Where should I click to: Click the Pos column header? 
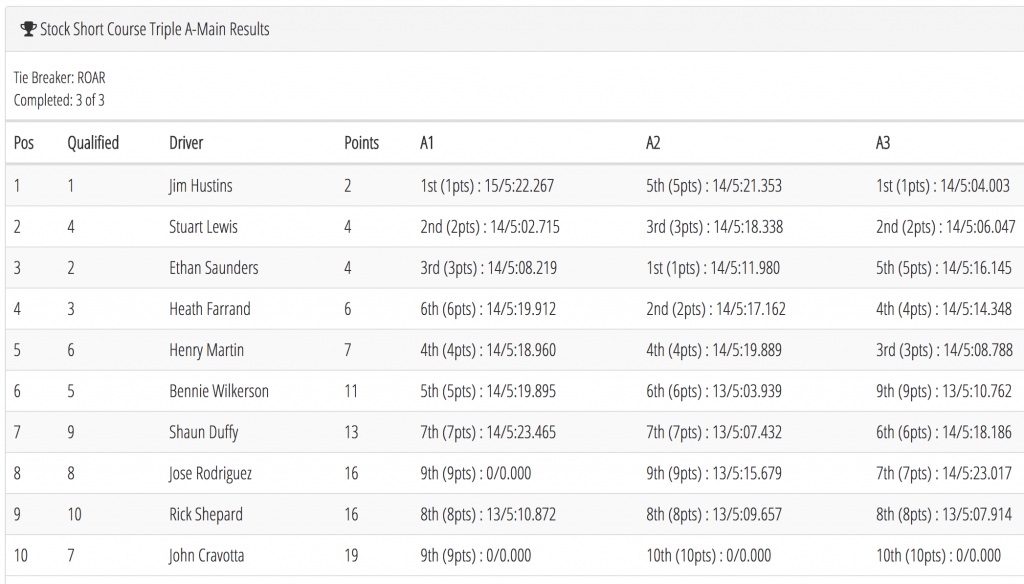[x=24, y=142]
